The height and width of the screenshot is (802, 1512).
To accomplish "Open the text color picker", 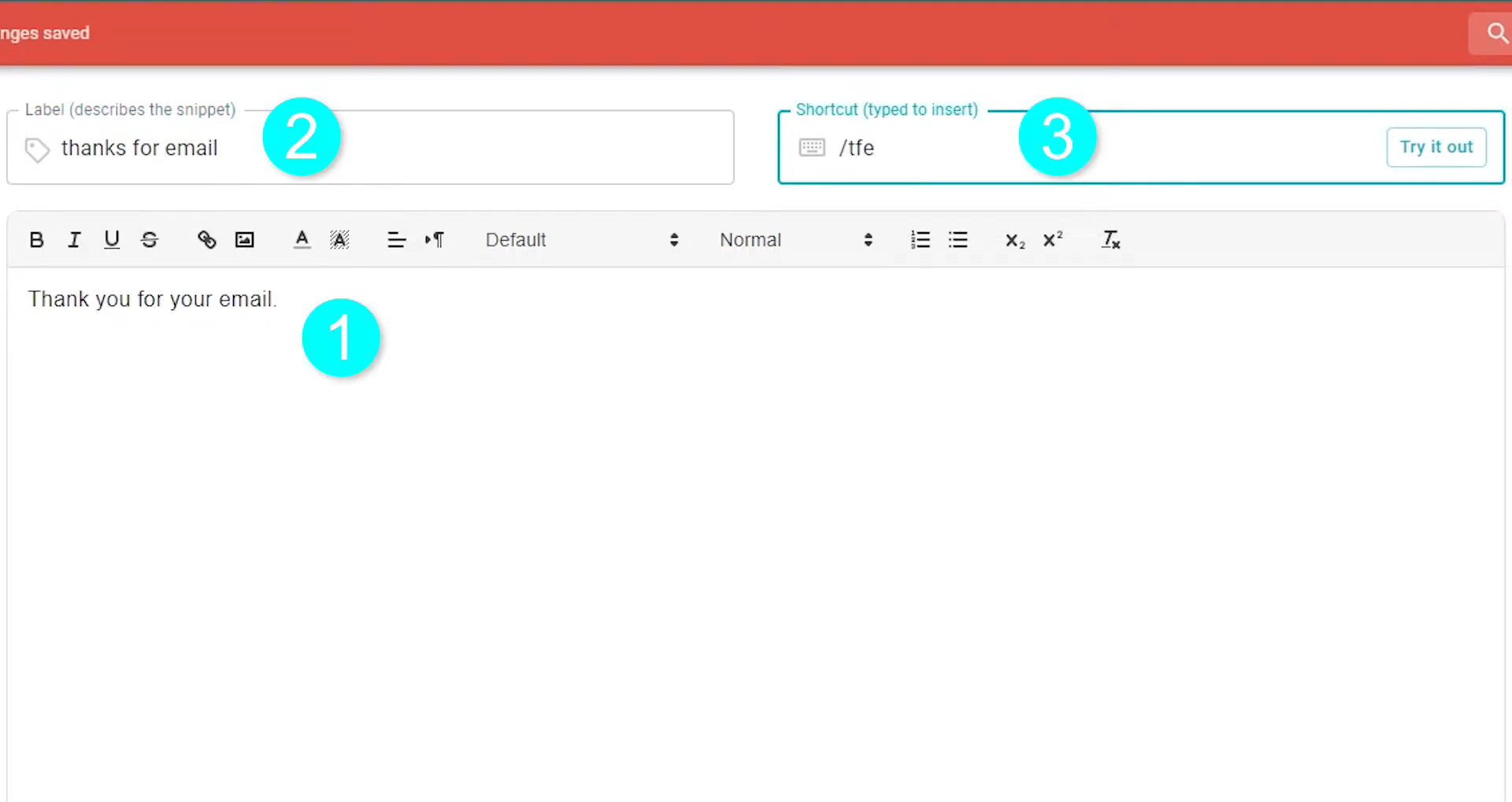I will [x=302, y=240].
